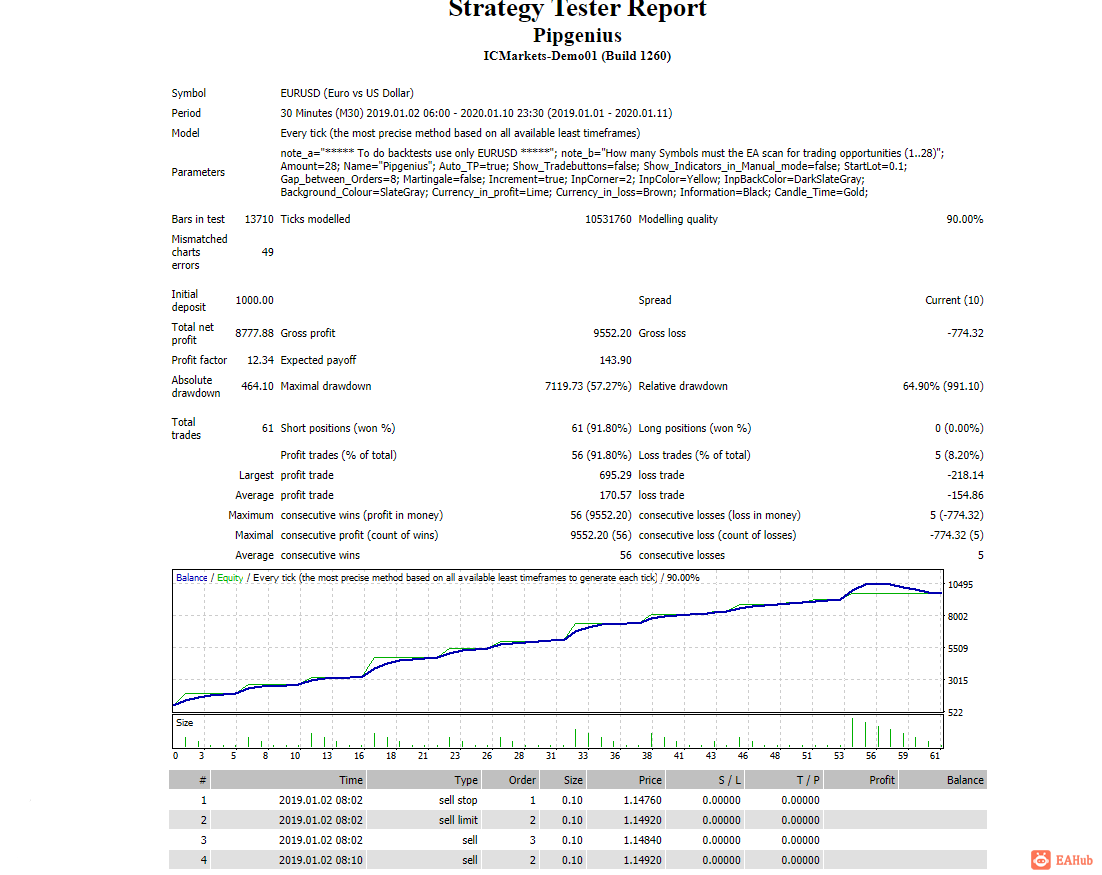Image resolution: width=1102 pixels, height=875 pixels.
Task: Click Modelling quality value "90.00%"
Action: tap(964, 219)
